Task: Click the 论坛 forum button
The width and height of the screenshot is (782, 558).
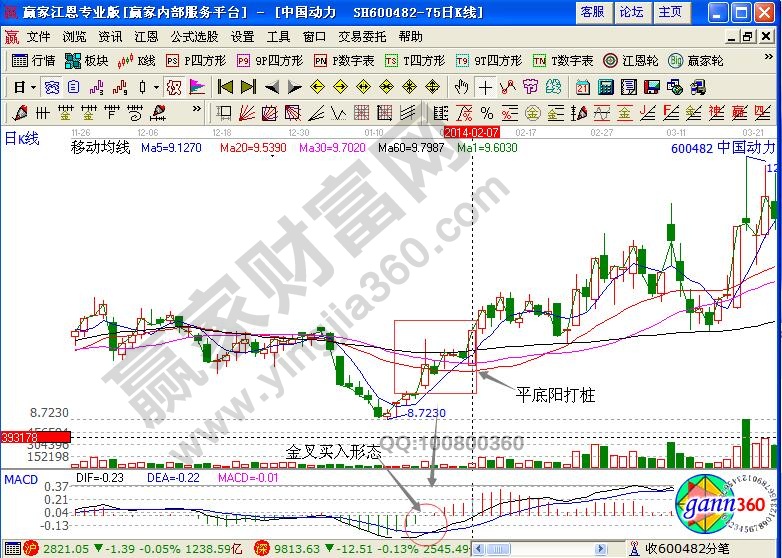Action: pyautogui.click(x=631, y=11)
